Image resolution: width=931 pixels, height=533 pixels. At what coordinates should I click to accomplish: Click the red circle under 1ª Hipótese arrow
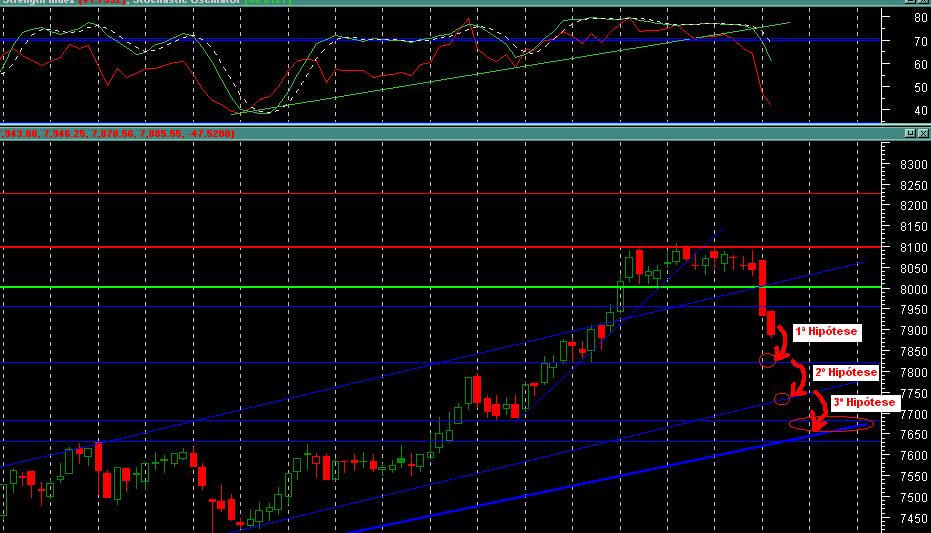[x=767, y=360]
